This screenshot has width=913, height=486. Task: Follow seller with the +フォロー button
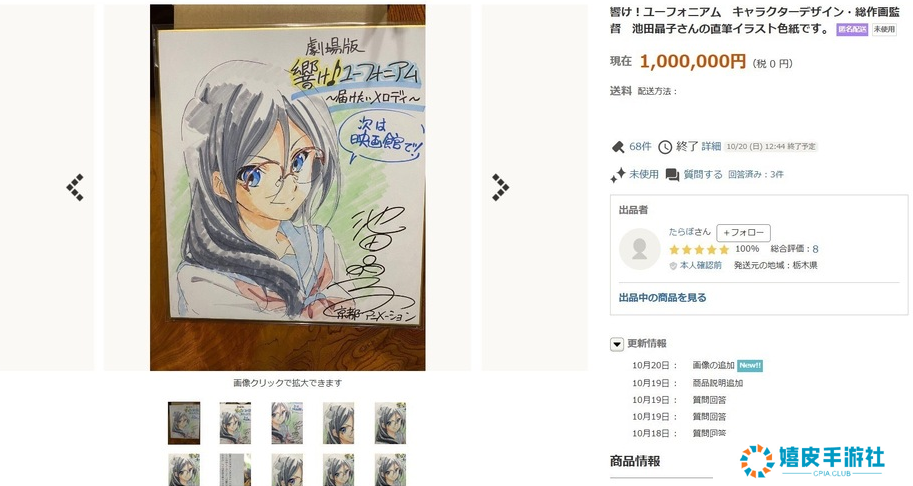click(744, 232)
